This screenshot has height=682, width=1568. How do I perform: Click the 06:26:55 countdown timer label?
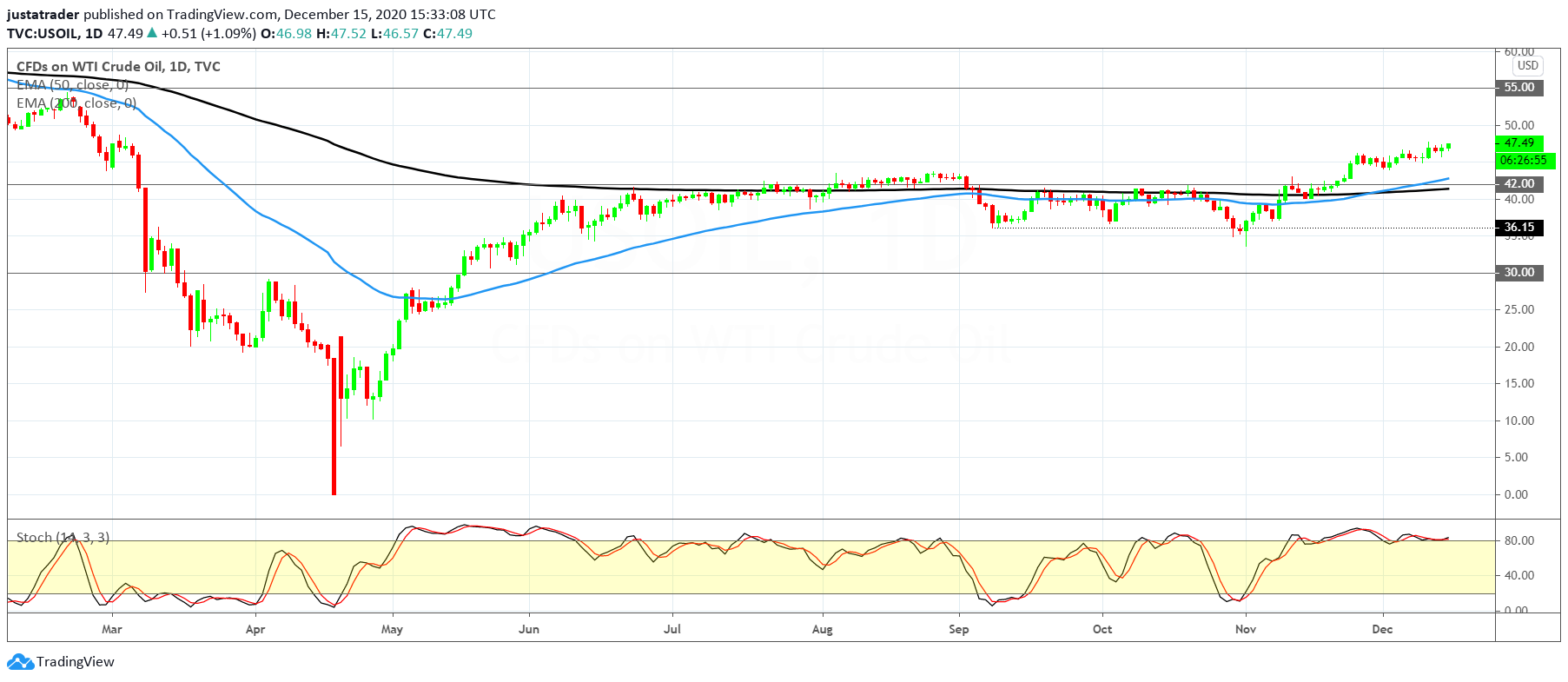pos(1524,161)
